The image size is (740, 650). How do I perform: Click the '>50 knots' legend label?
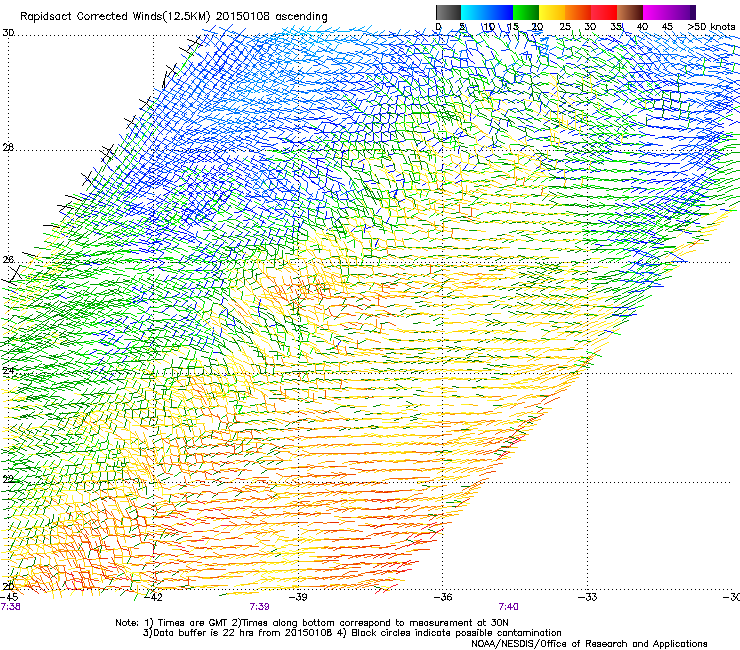pos(711,26)
